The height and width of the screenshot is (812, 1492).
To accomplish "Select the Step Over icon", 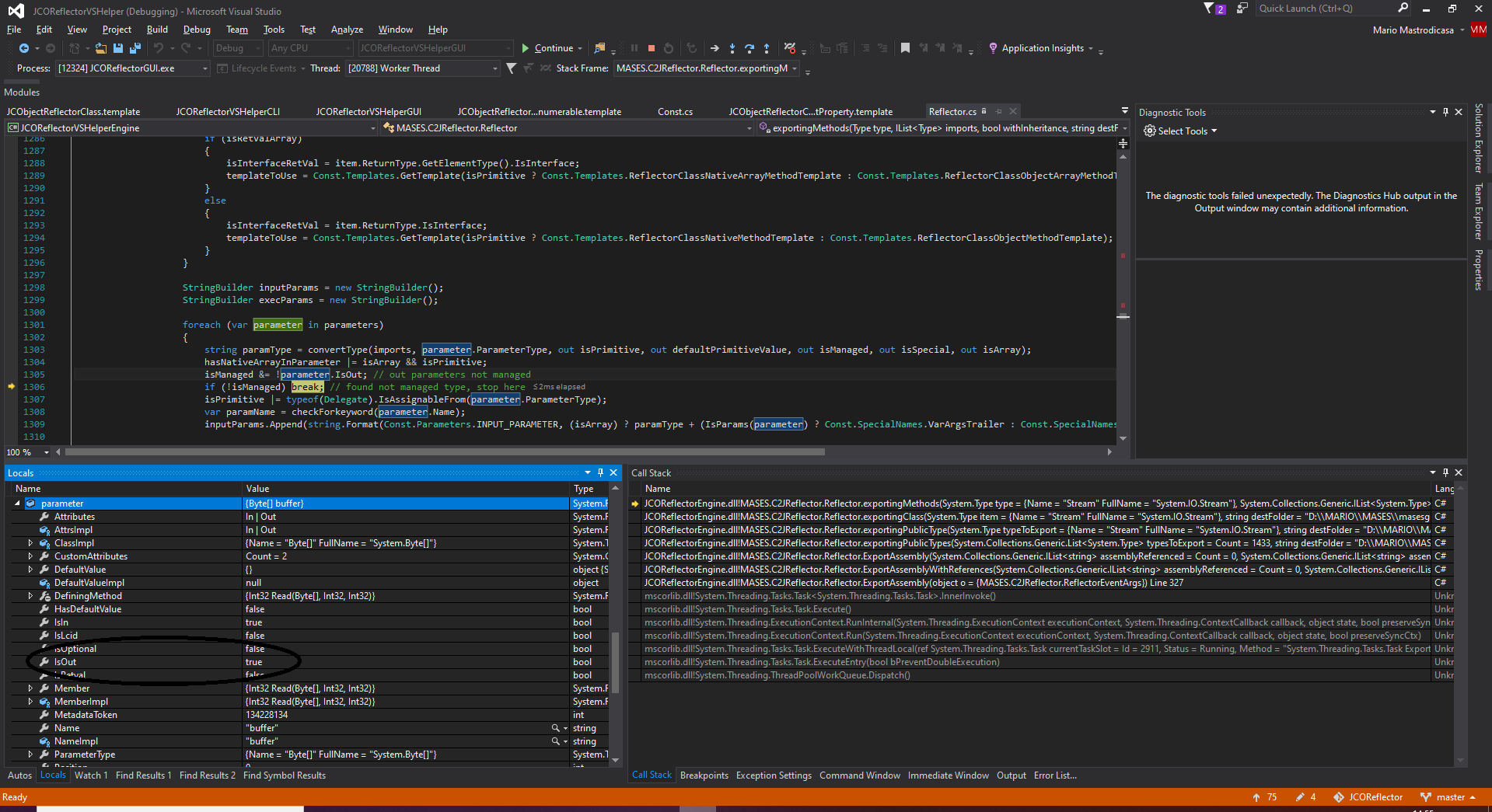I will pos(749,48).
